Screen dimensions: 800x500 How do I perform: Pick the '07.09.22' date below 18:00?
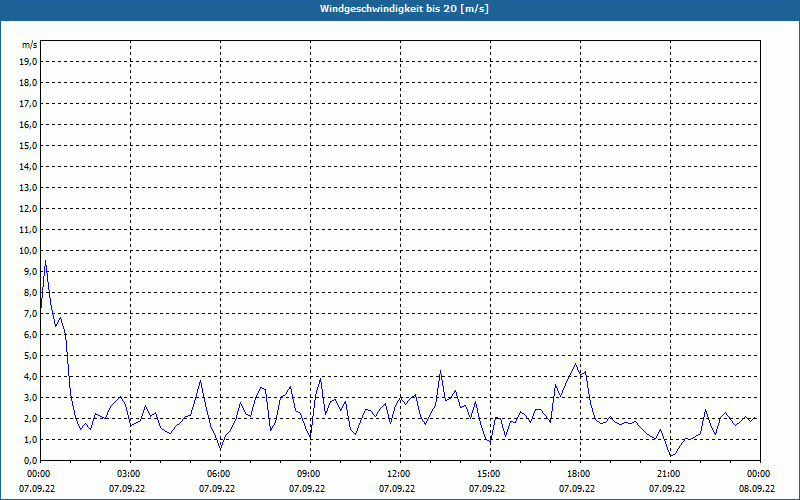577,488
